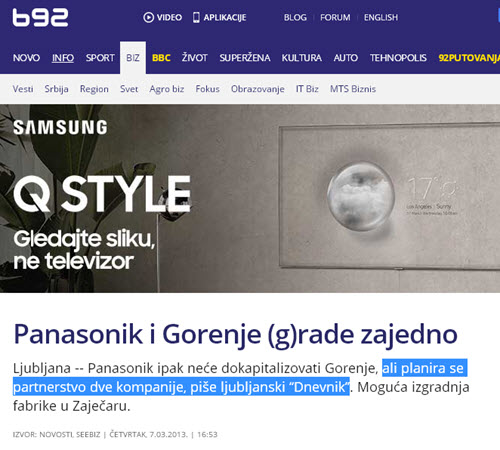Open the Video play icon

tap(148, 17)
